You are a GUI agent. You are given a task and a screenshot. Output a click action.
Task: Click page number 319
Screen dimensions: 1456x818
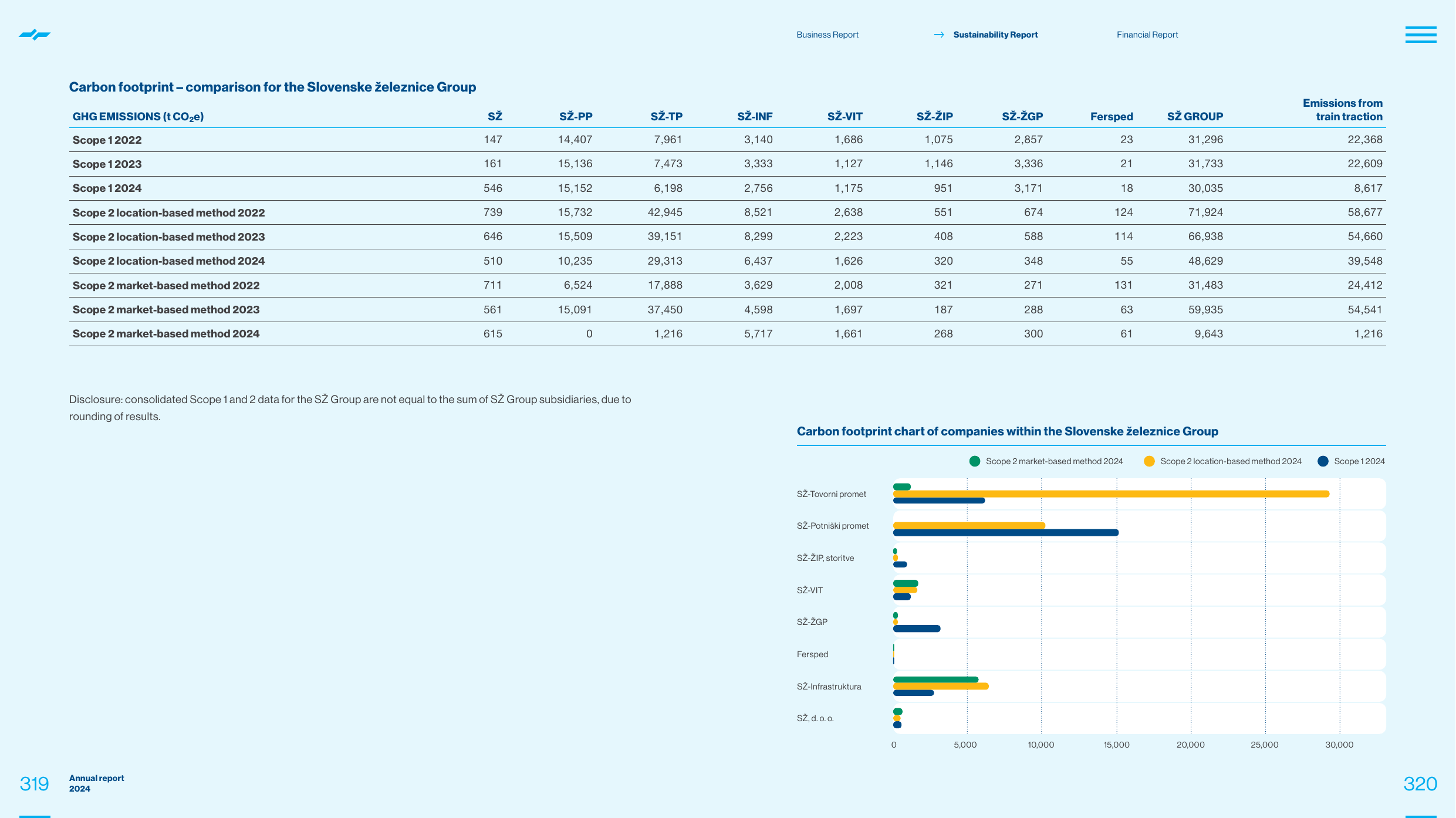(x=34, y=784)
